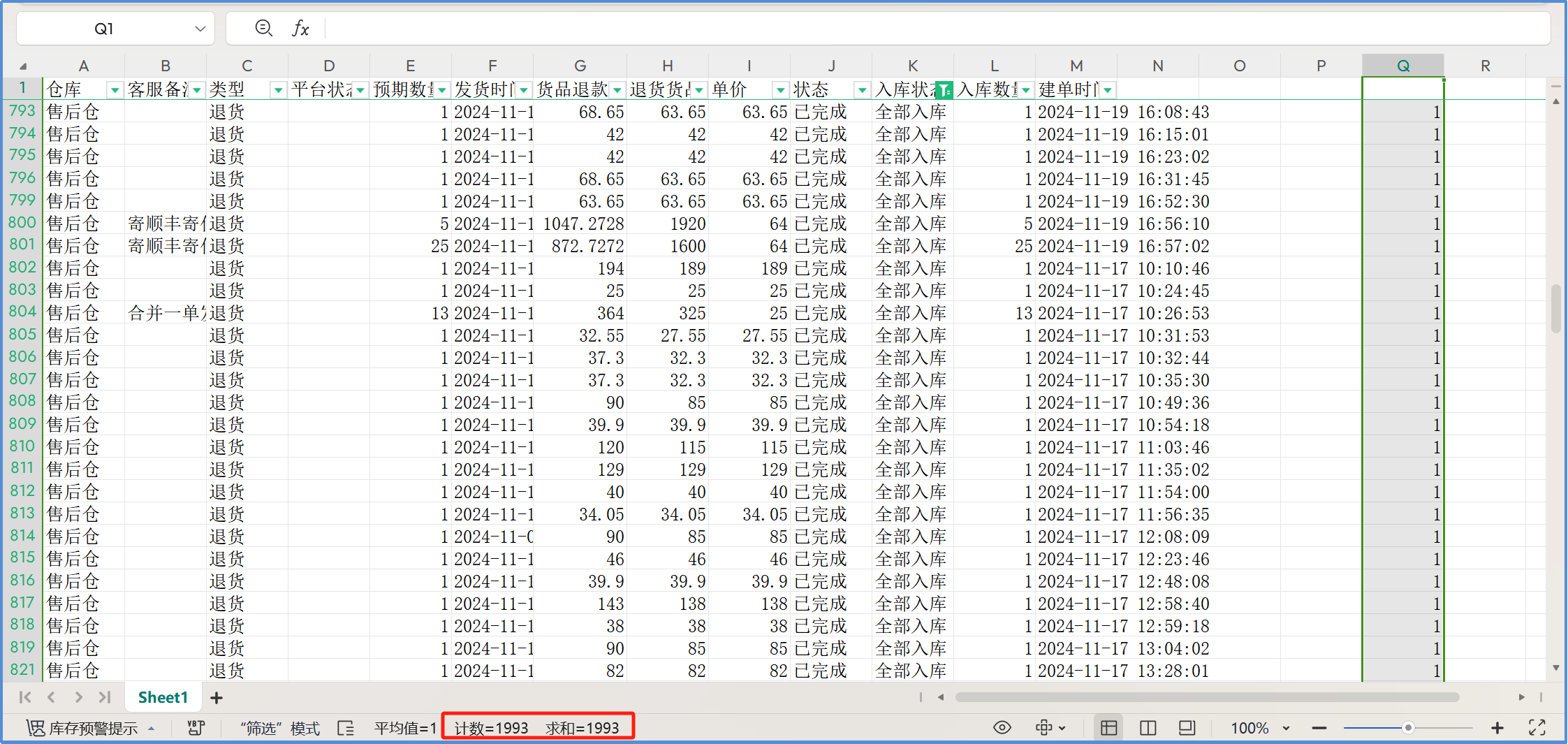Select the cell reading 合并一单

coord(166,313)
